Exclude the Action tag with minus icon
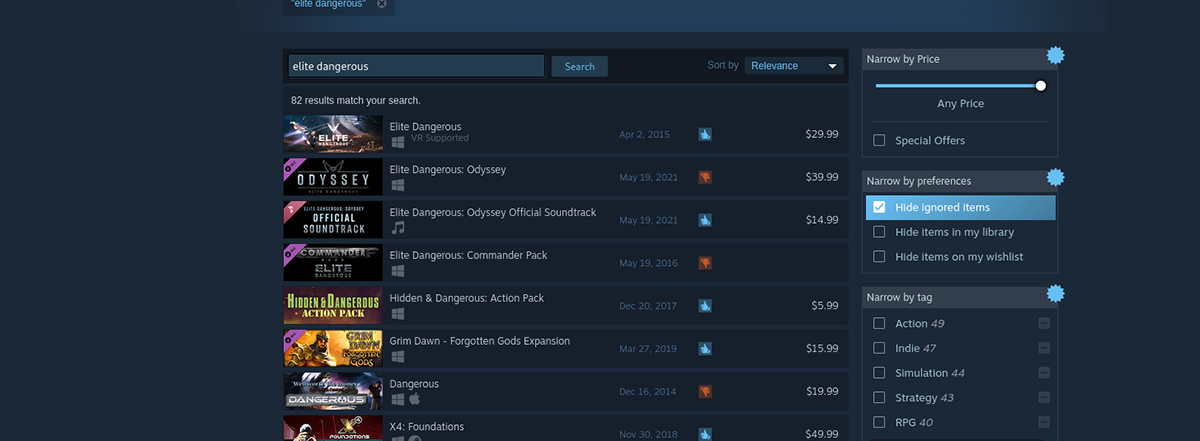Image resolution: width=1200 pixels, height=441 pixels. pyautogui.click(x=1043, y=323)
